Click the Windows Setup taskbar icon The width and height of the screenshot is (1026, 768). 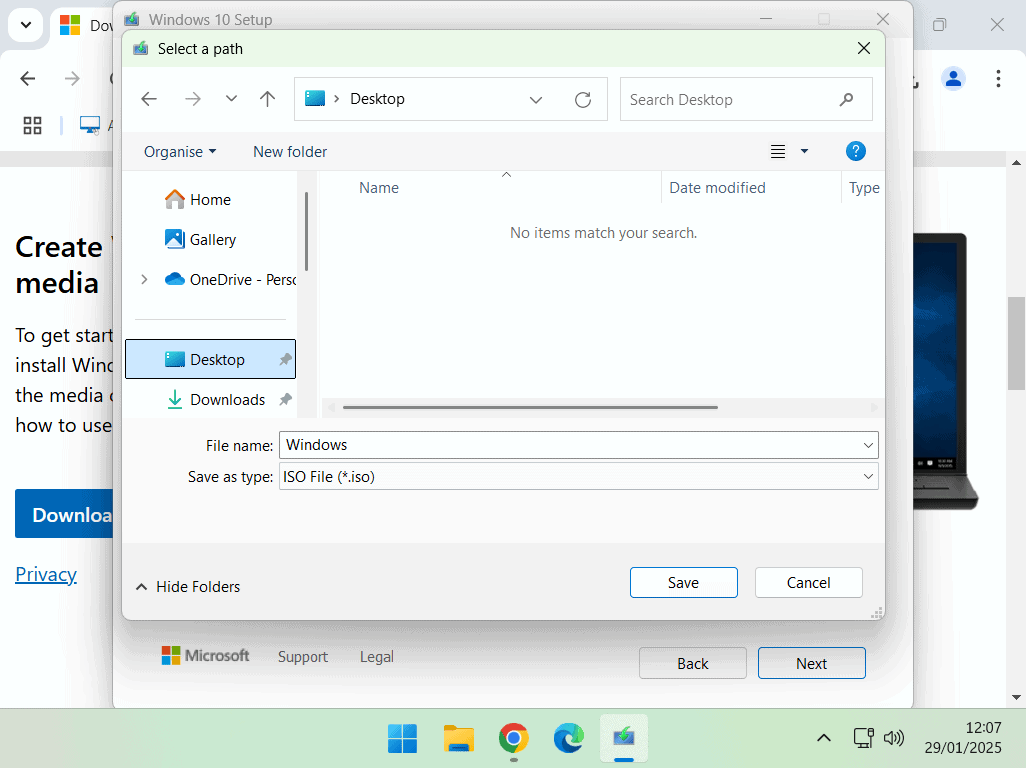(624, 739)
